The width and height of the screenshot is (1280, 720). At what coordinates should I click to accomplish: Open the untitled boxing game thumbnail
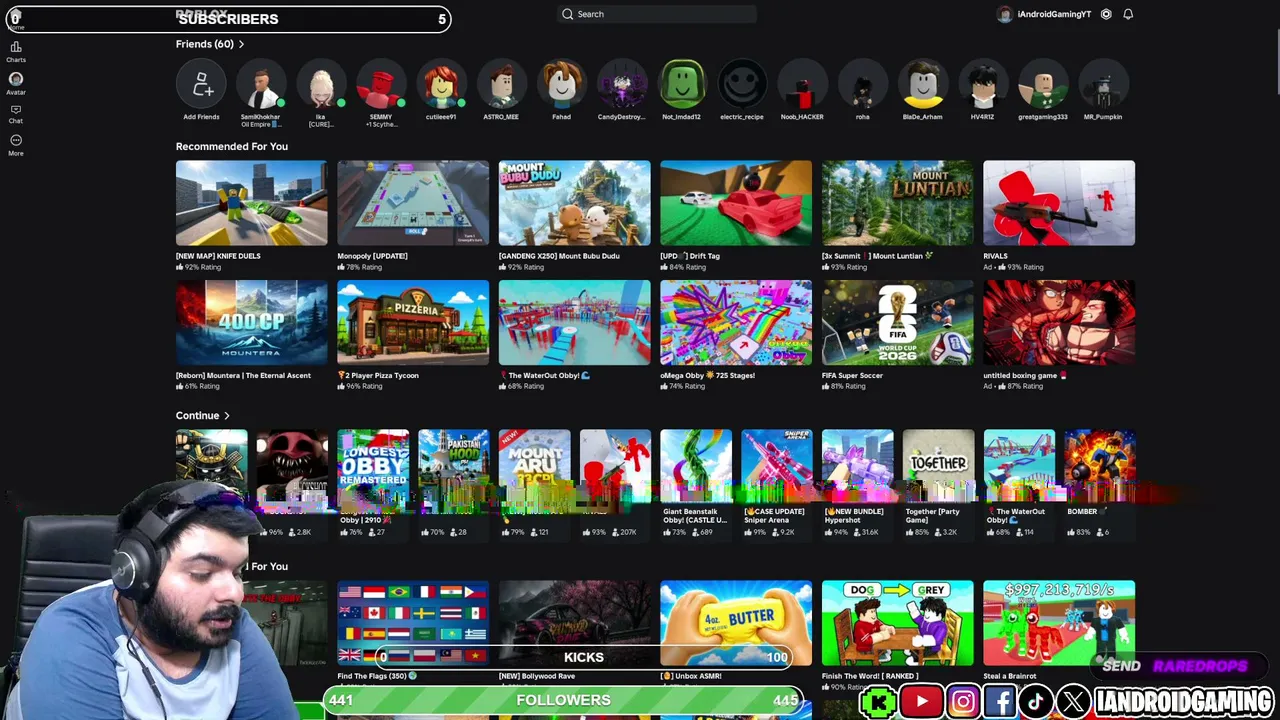[1059, 322]
